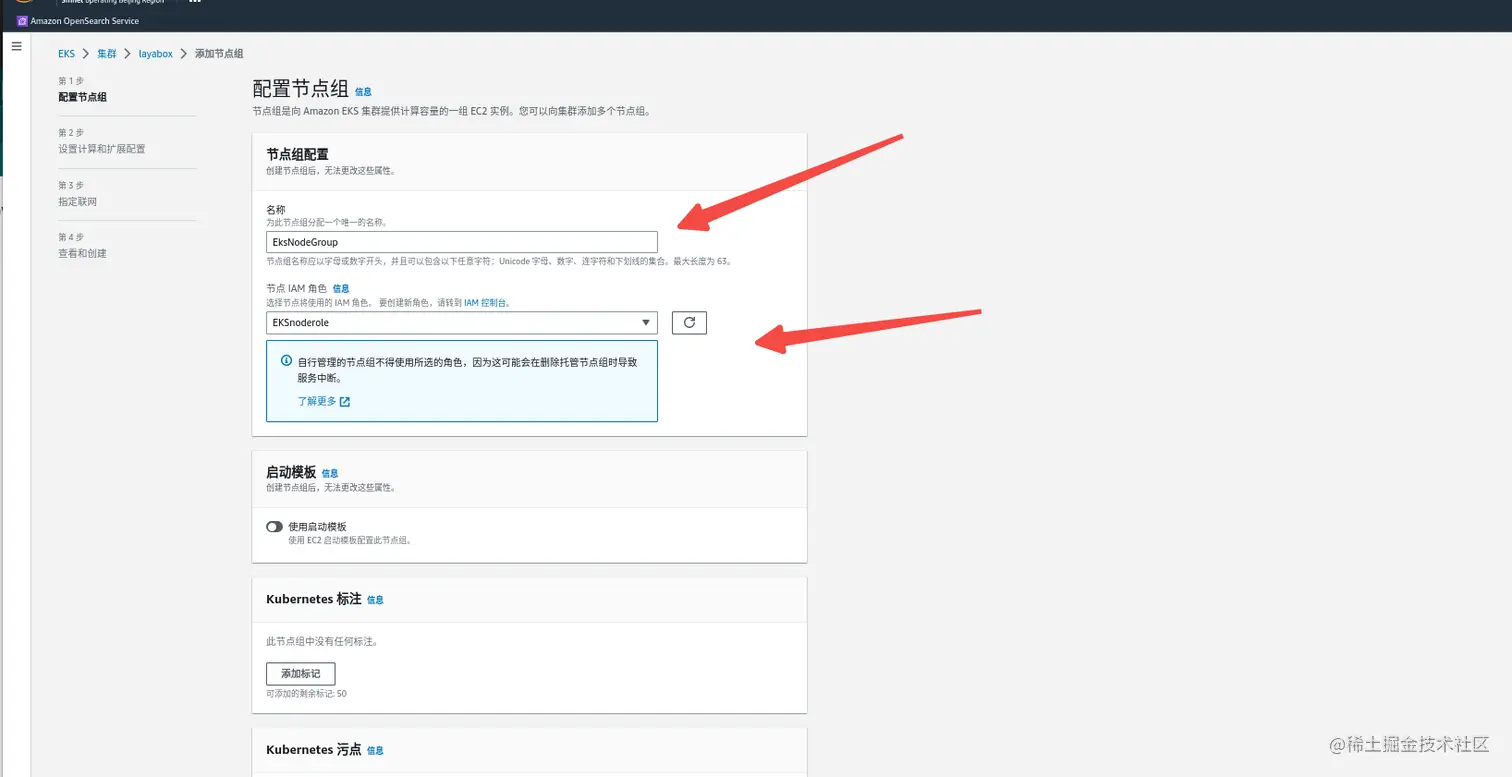1512x777 pixels.
Task: Click the text 此节点组中没有任何标注。
Action: point(321,641)
